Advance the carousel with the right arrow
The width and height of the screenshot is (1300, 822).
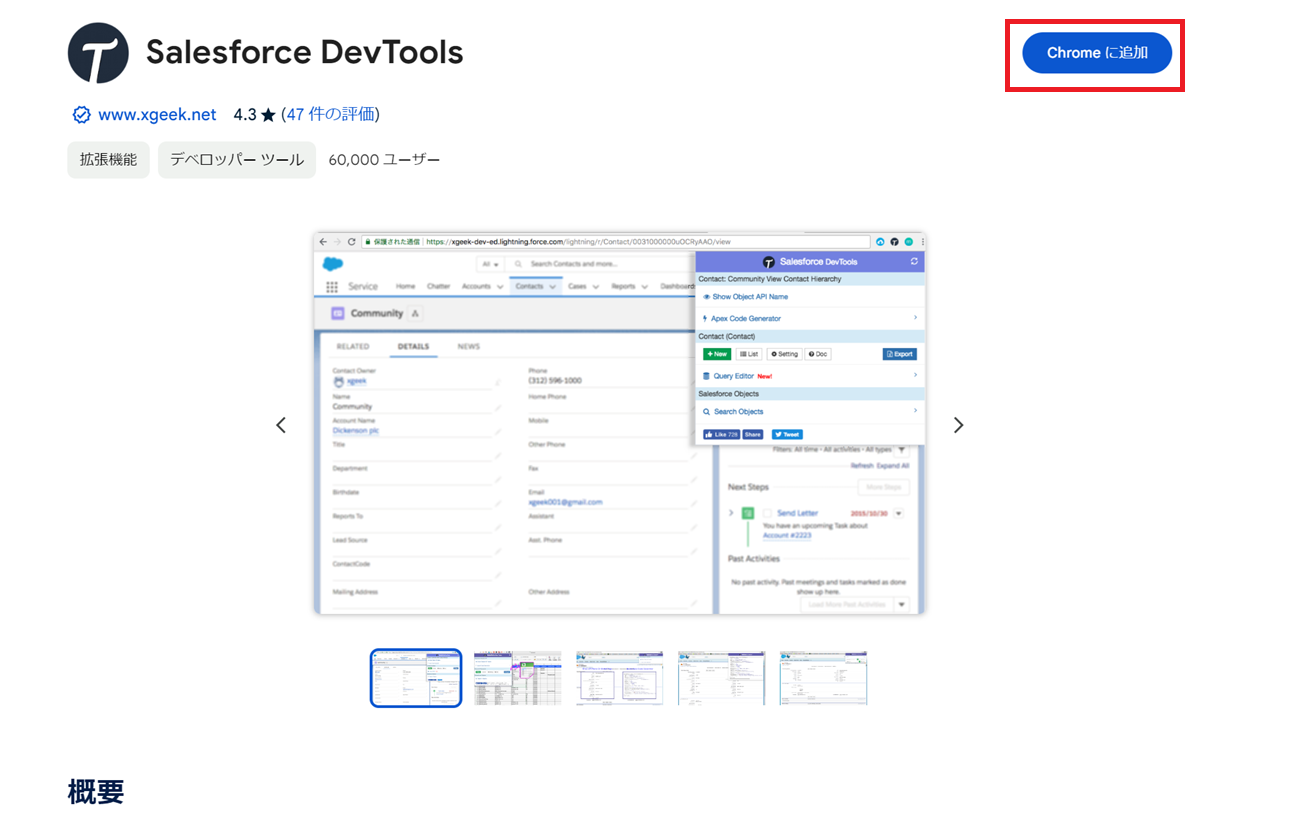tap(958, 424)
